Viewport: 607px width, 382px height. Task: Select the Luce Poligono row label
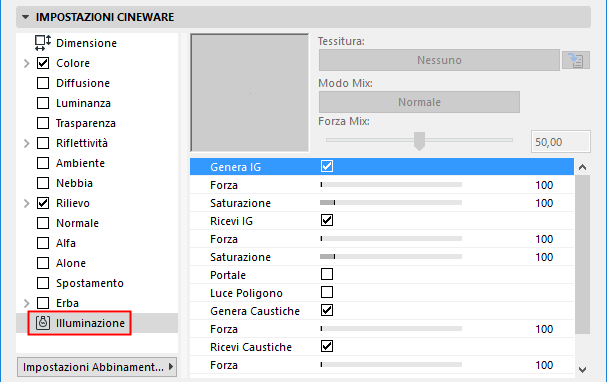(246, 293)
